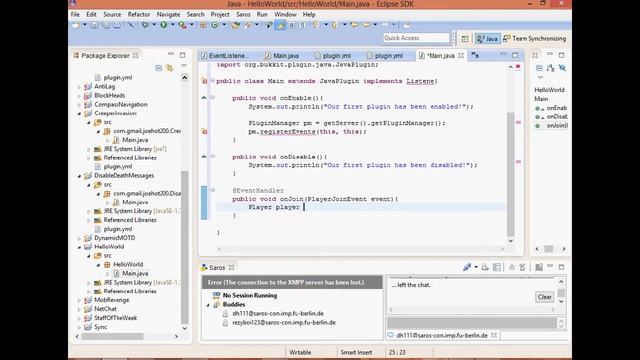Expand the DynamicMOTD project
Screen dimensions: 640x360
[x=79, y=238]
